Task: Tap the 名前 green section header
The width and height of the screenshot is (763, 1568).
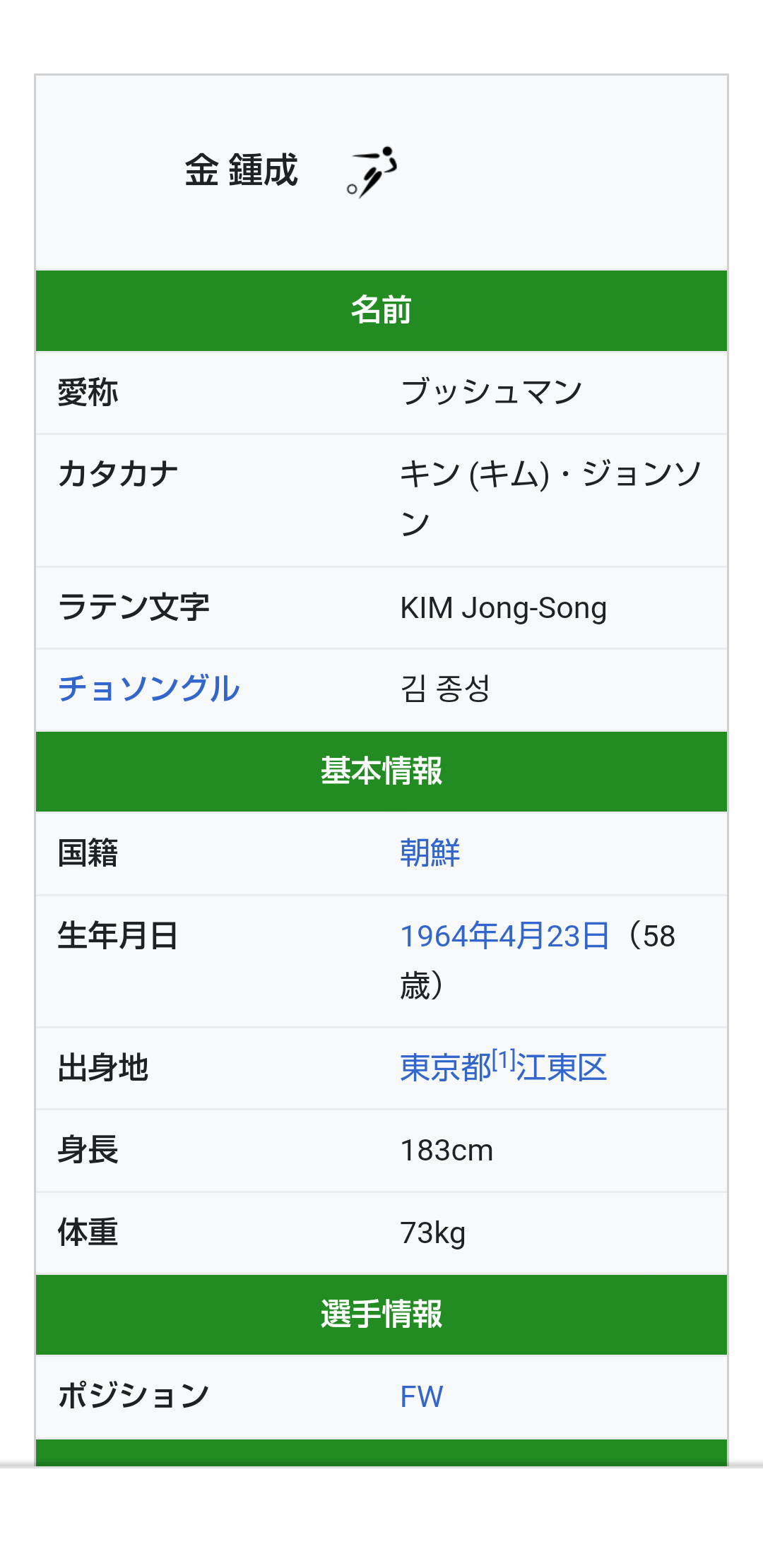Action: (381, 310)
